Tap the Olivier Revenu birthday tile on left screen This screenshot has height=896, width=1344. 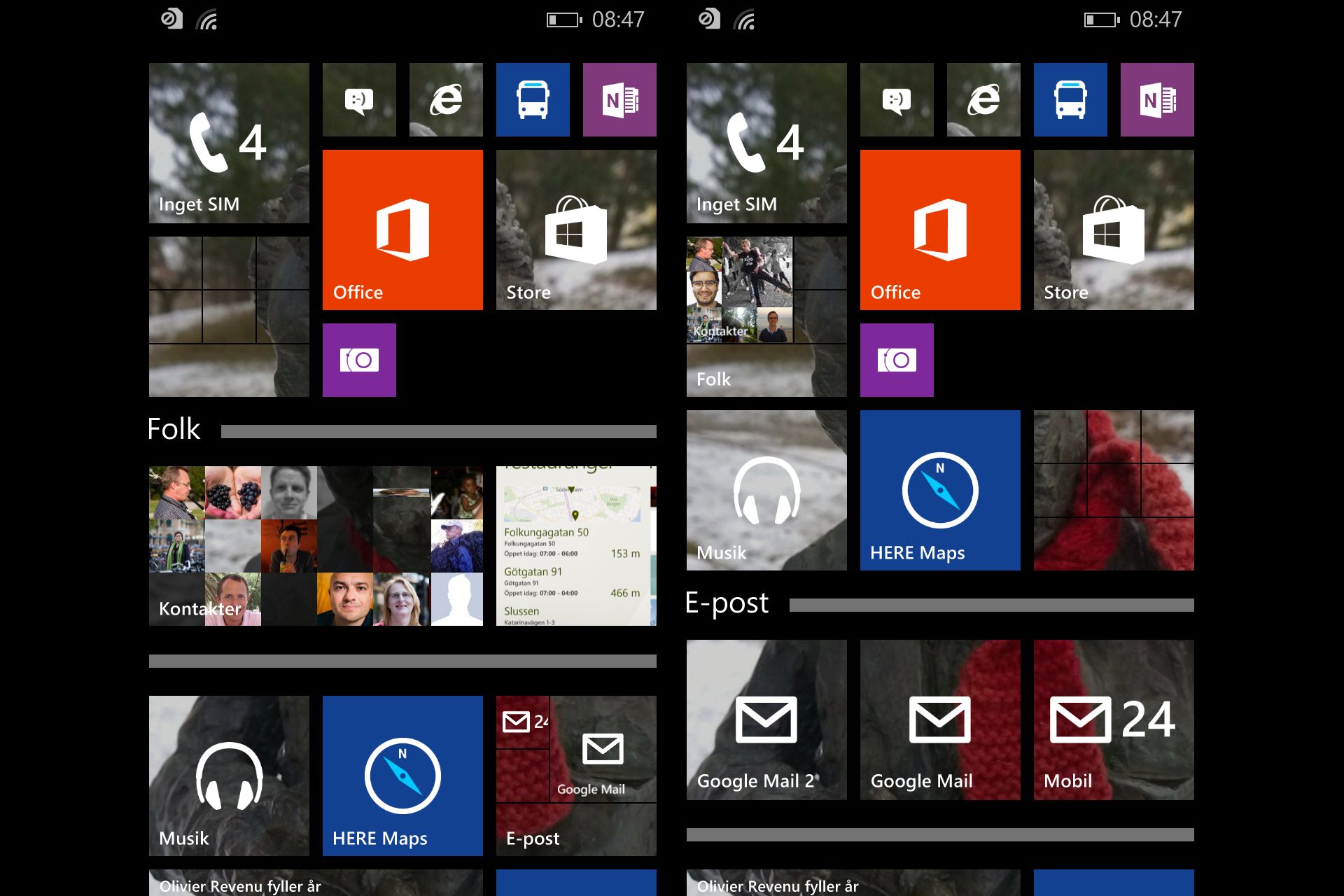pyautogui.click(x=316, y=883)
